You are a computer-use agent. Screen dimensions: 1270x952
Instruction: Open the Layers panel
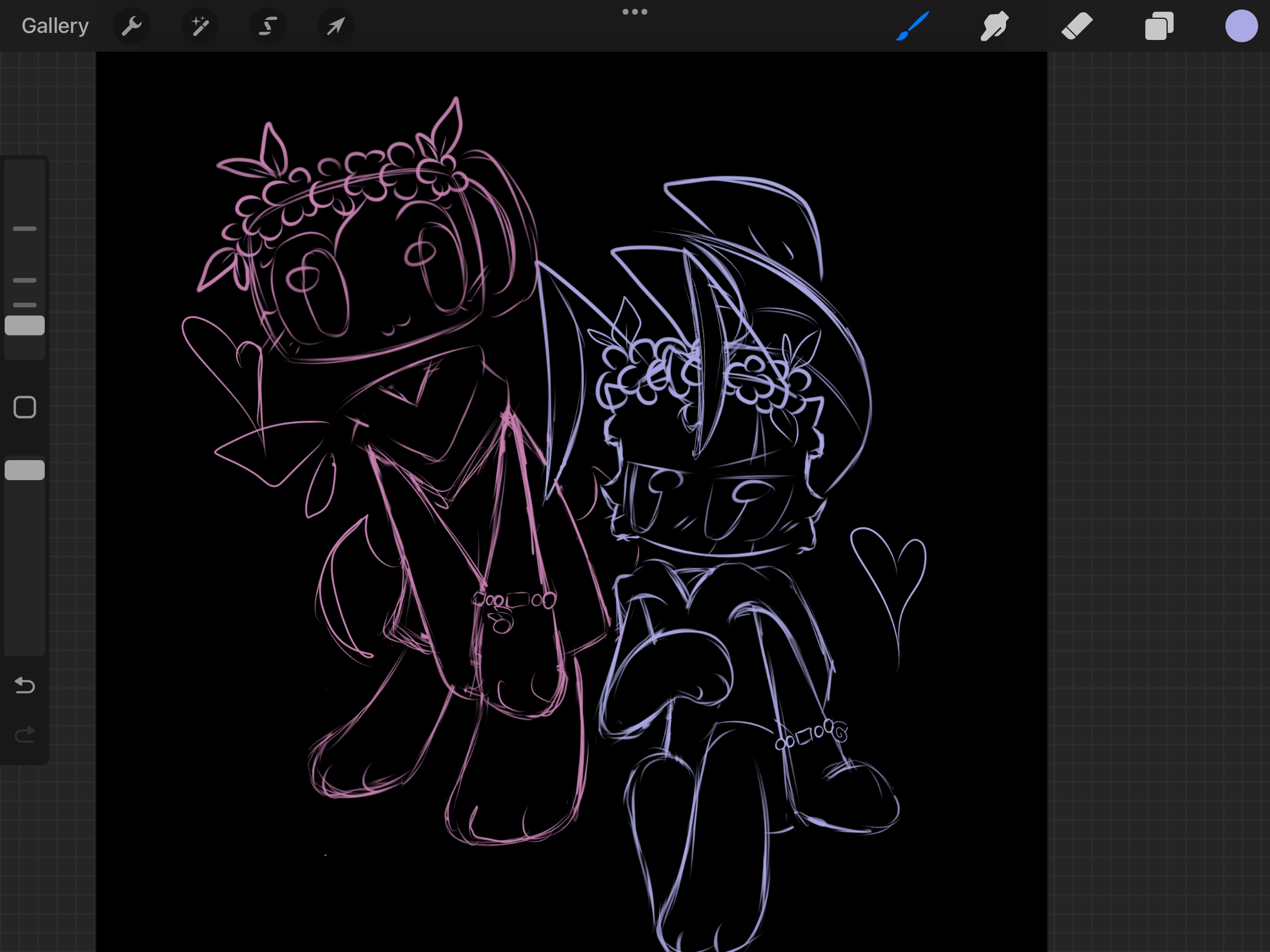[1159, 25]
